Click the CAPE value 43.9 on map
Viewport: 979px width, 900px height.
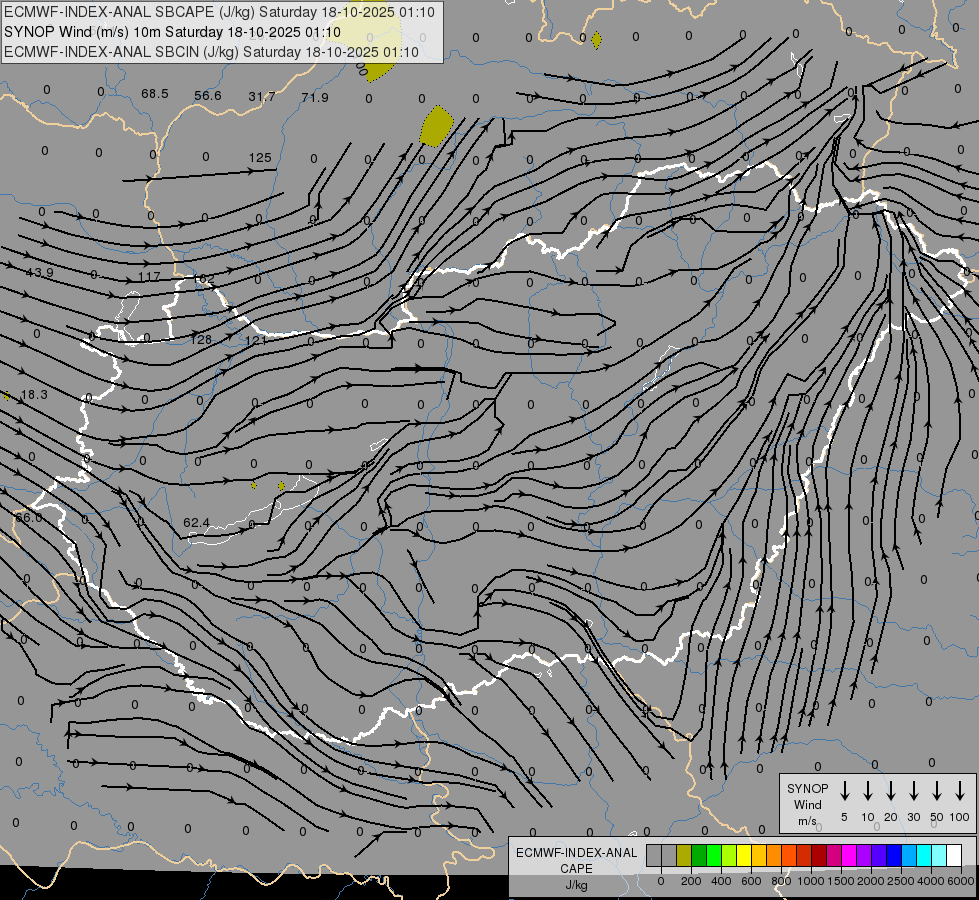(x=40, y=272)
